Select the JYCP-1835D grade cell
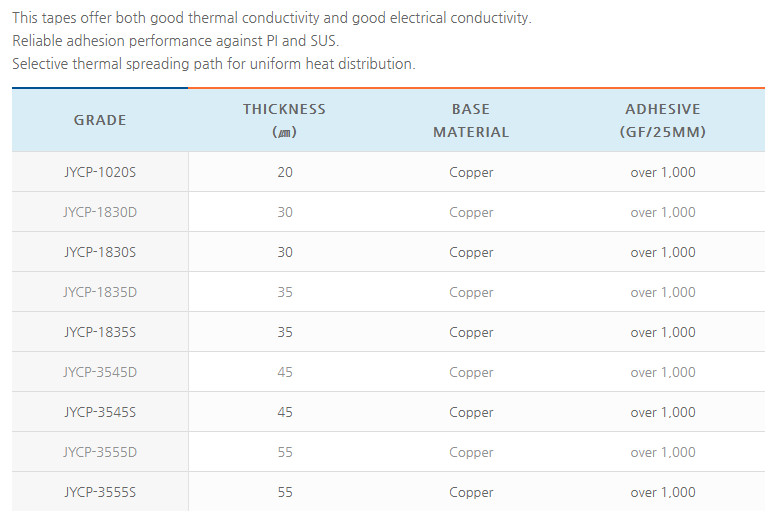This screenshot has width=782, height=523. pyautogui.click(x=100, y=292)
